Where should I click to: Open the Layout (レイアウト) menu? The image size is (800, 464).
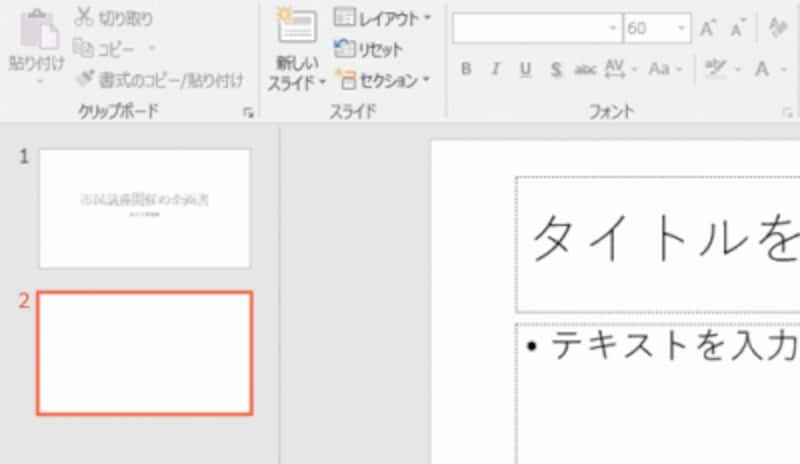(383, 18)
